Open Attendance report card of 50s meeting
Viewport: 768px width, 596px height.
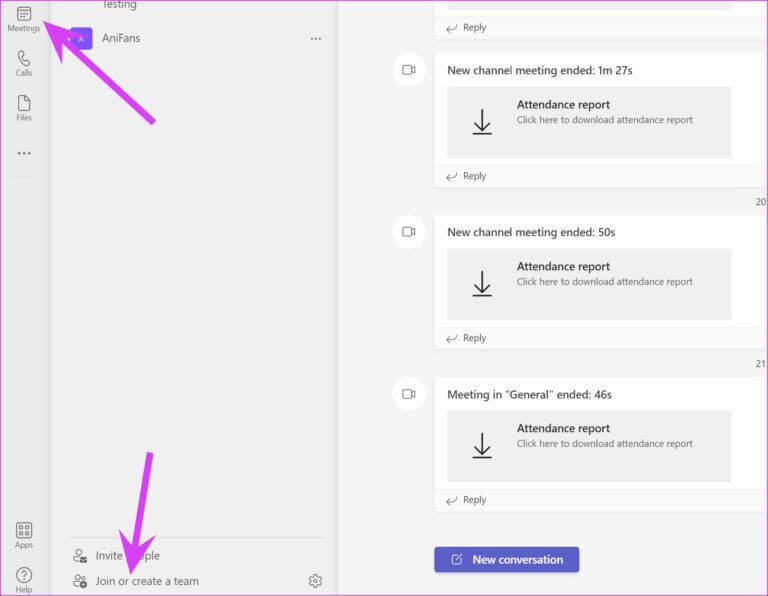[x=589, y=284]
